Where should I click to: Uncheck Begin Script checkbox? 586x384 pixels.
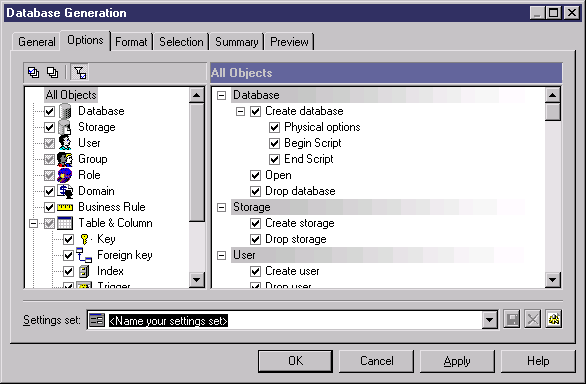pyautogui.click(x=274, y=144)
